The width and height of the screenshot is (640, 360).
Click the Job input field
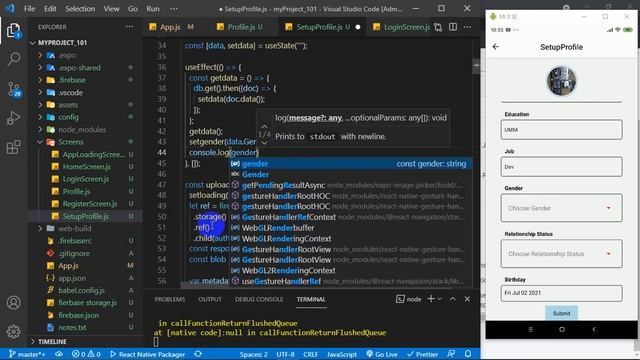pos(562,167)
